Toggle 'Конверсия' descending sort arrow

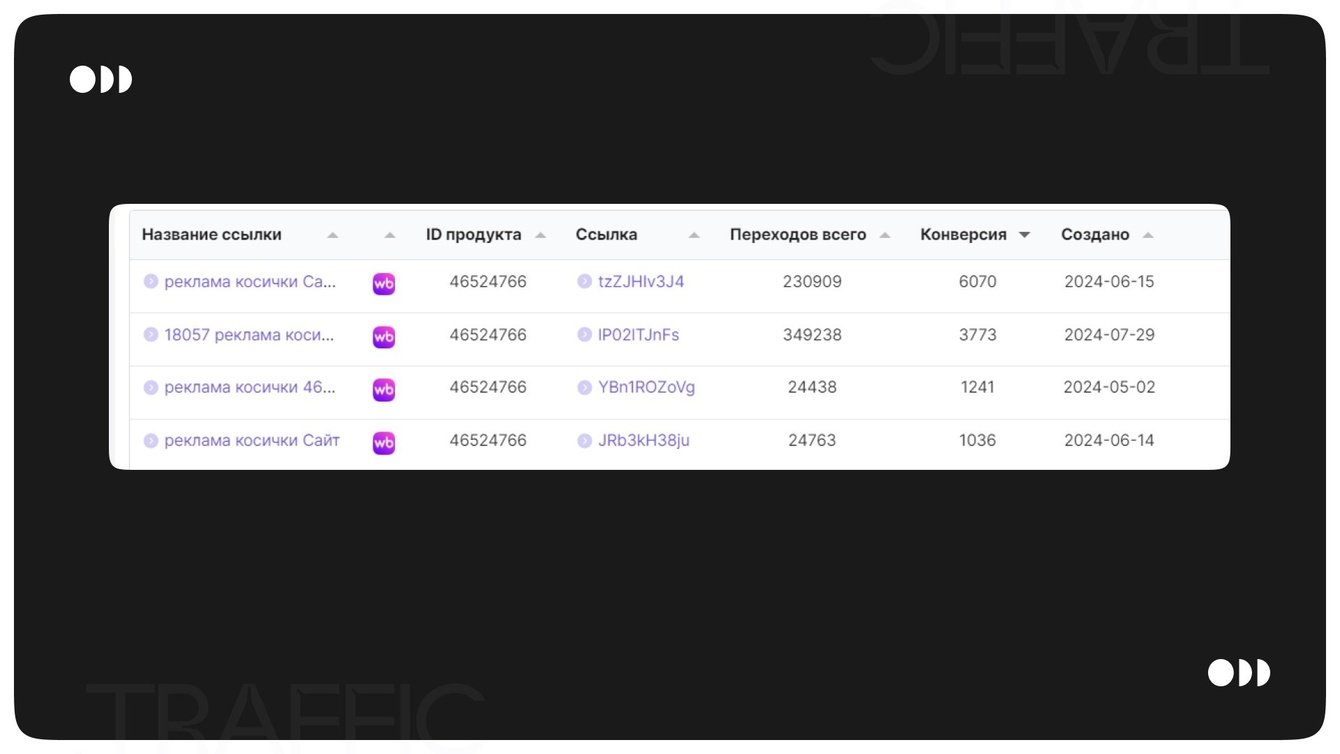pos(1024,236)
